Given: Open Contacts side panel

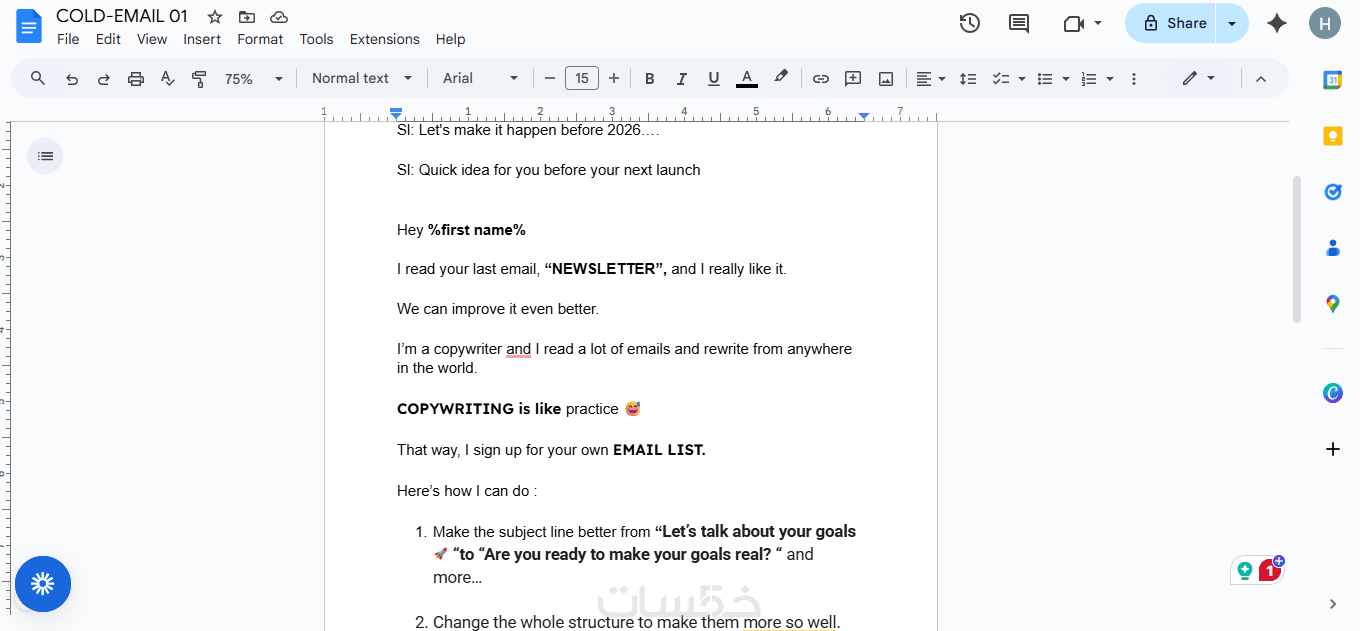Looking at the screenshot, I should 1333,248.
